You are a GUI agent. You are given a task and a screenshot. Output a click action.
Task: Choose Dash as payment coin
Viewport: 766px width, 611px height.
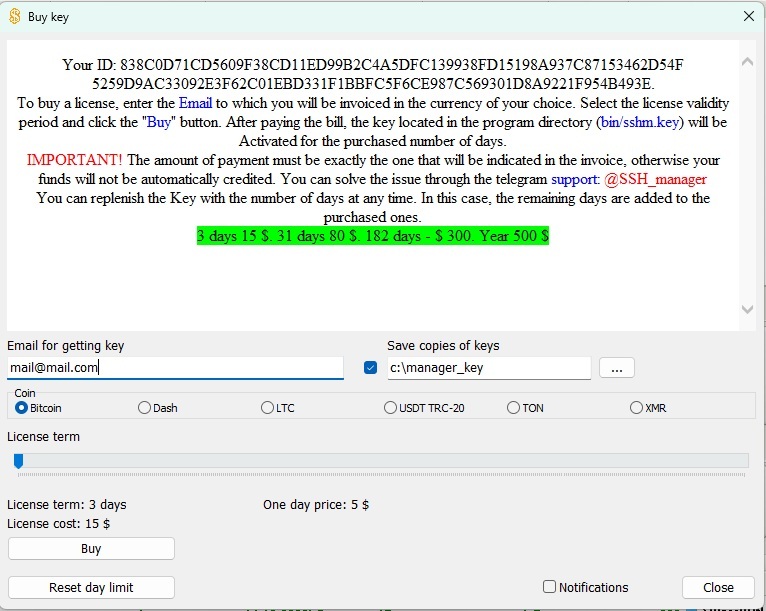[144, 408]
